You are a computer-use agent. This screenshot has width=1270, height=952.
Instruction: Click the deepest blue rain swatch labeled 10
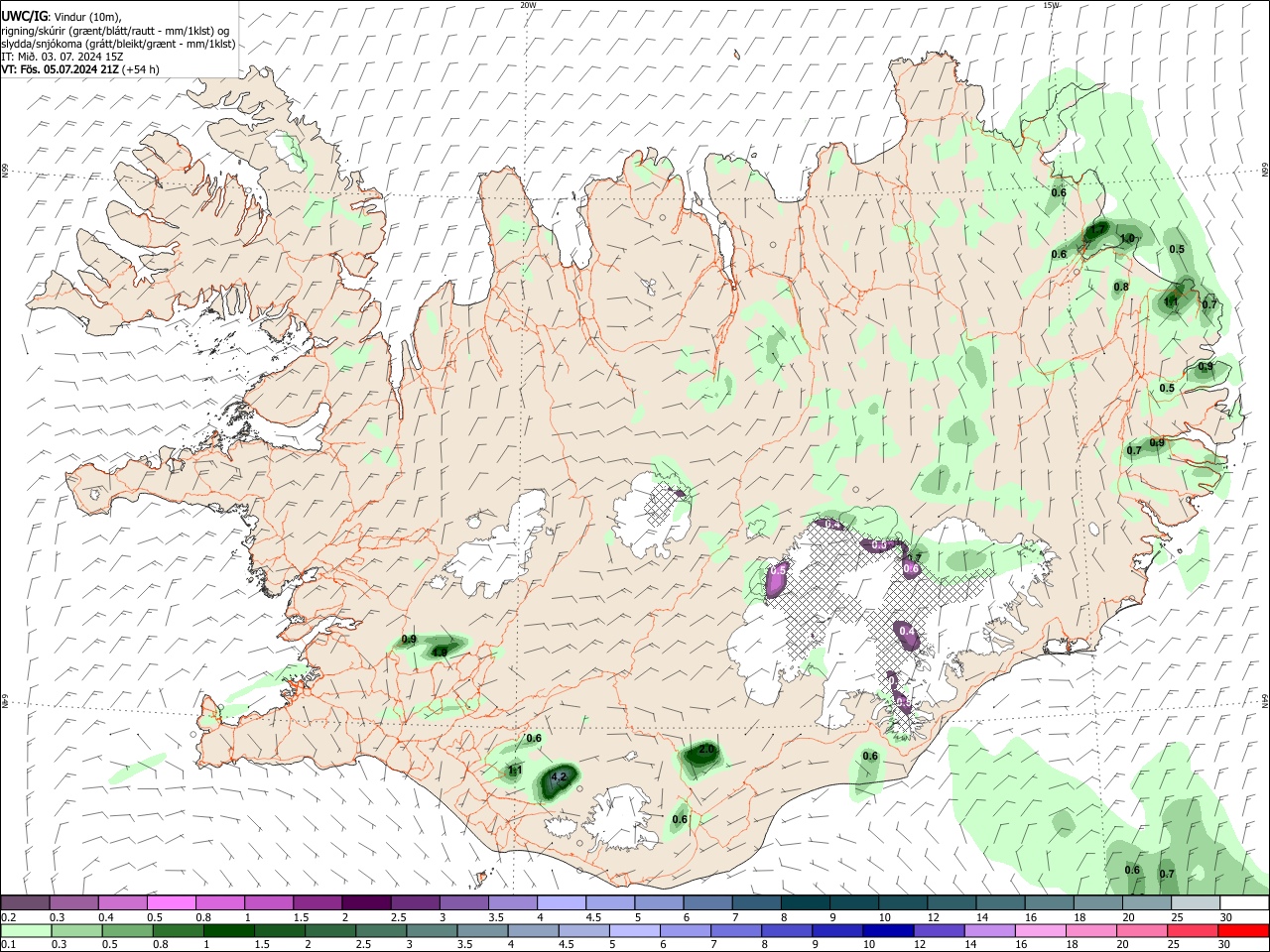(x=888, y=930)
